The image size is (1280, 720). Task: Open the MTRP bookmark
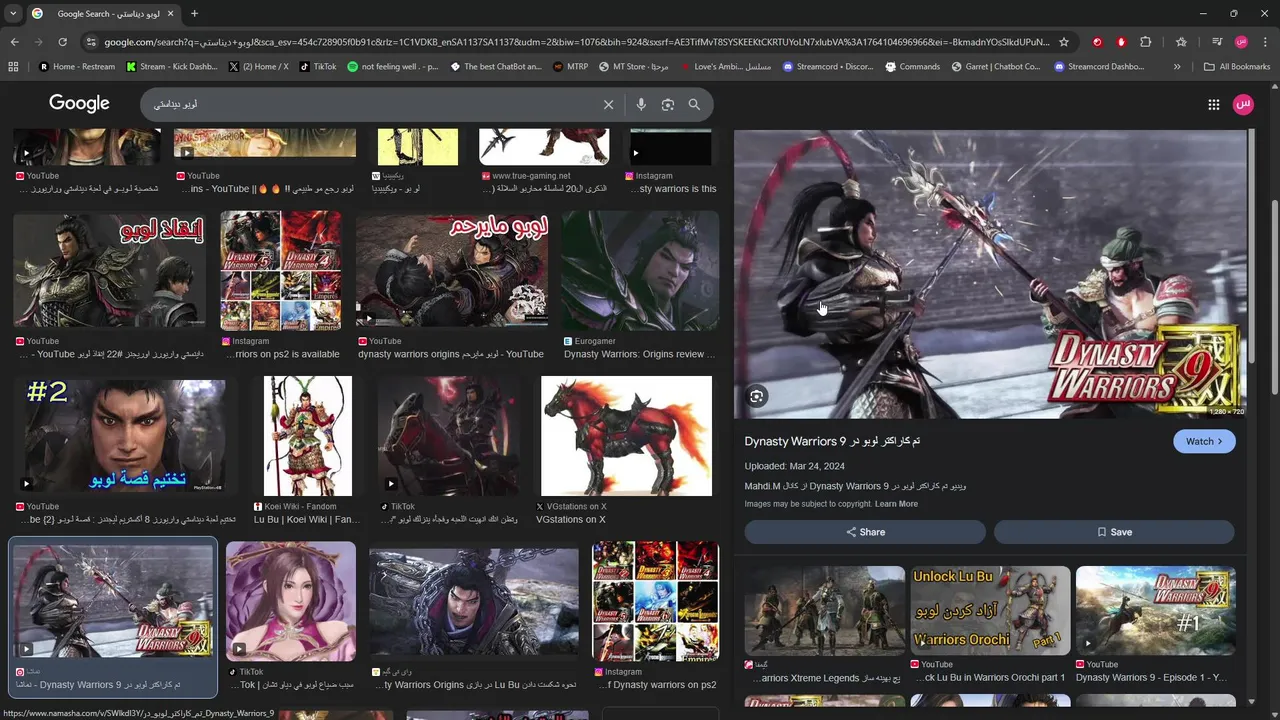570,67
